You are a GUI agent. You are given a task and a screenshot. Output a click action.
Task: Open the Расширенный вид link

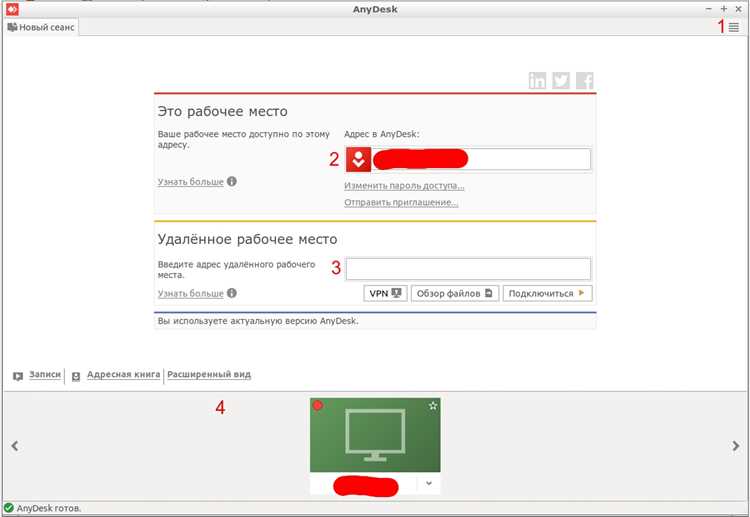[209, 374]
